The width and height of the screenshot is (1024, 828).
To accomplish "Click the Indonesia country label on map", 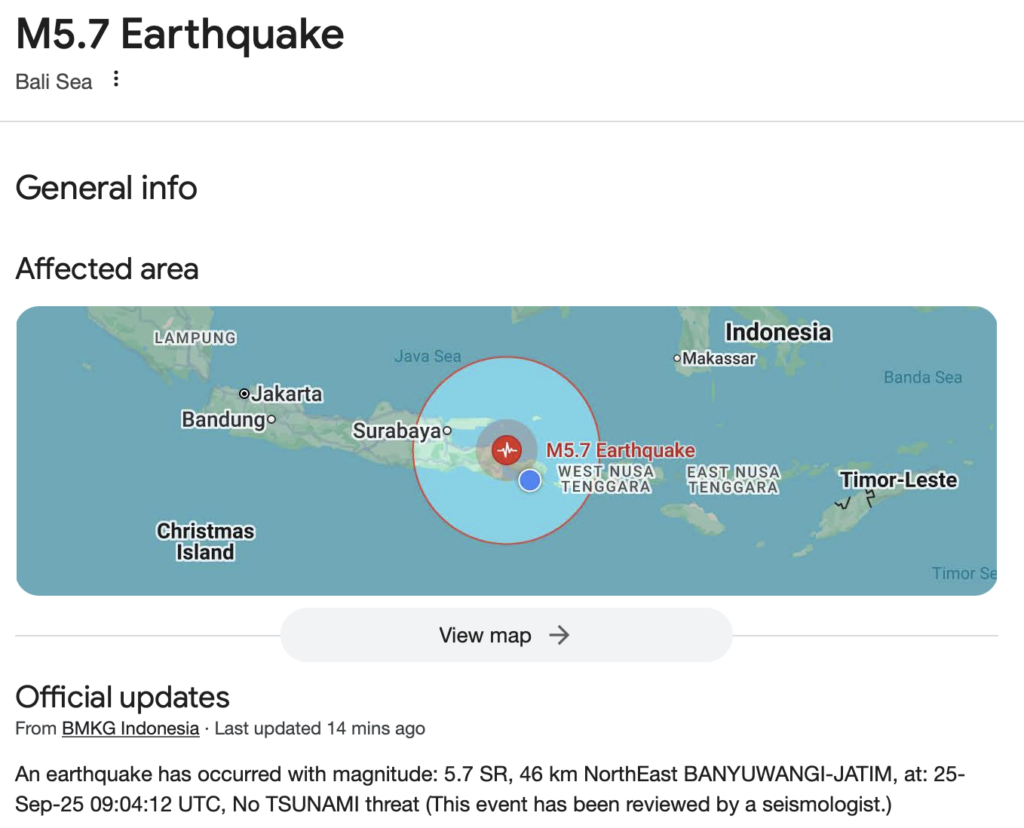I will [x=778, y=332].
